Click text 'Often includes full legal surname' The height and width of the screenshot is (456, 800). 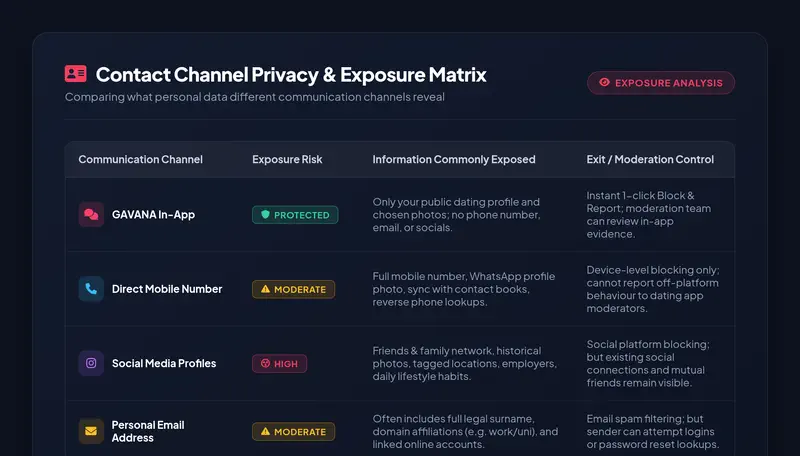pos(465,432)
